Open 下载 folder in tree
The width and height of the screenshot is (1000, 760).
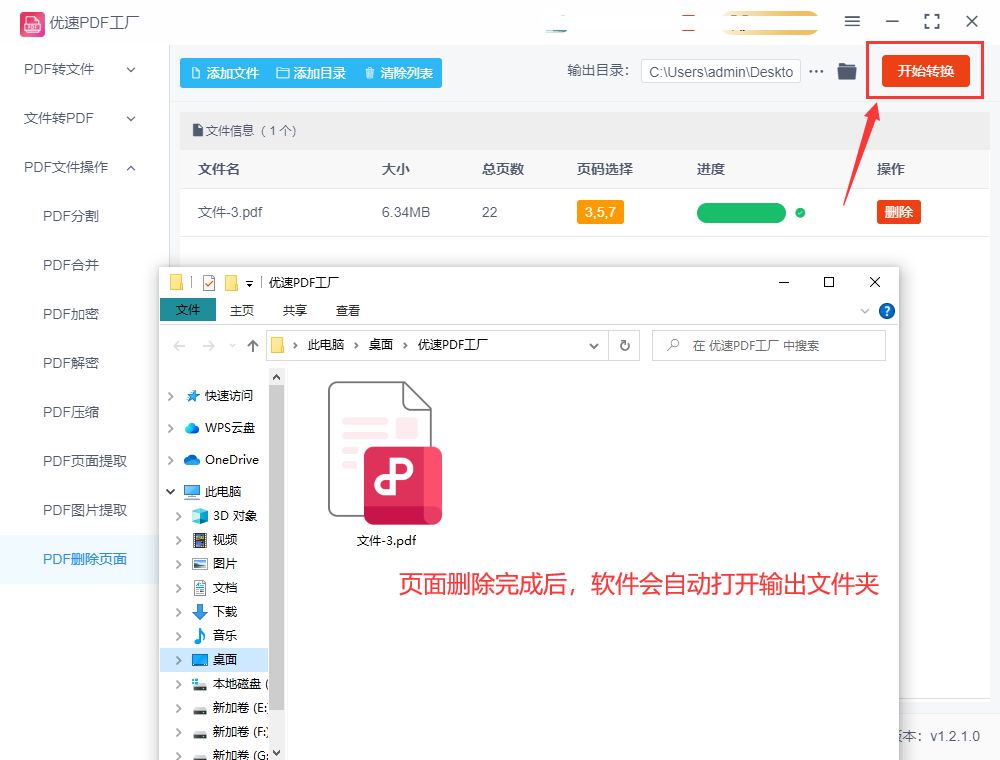click(x=224, y=612)
